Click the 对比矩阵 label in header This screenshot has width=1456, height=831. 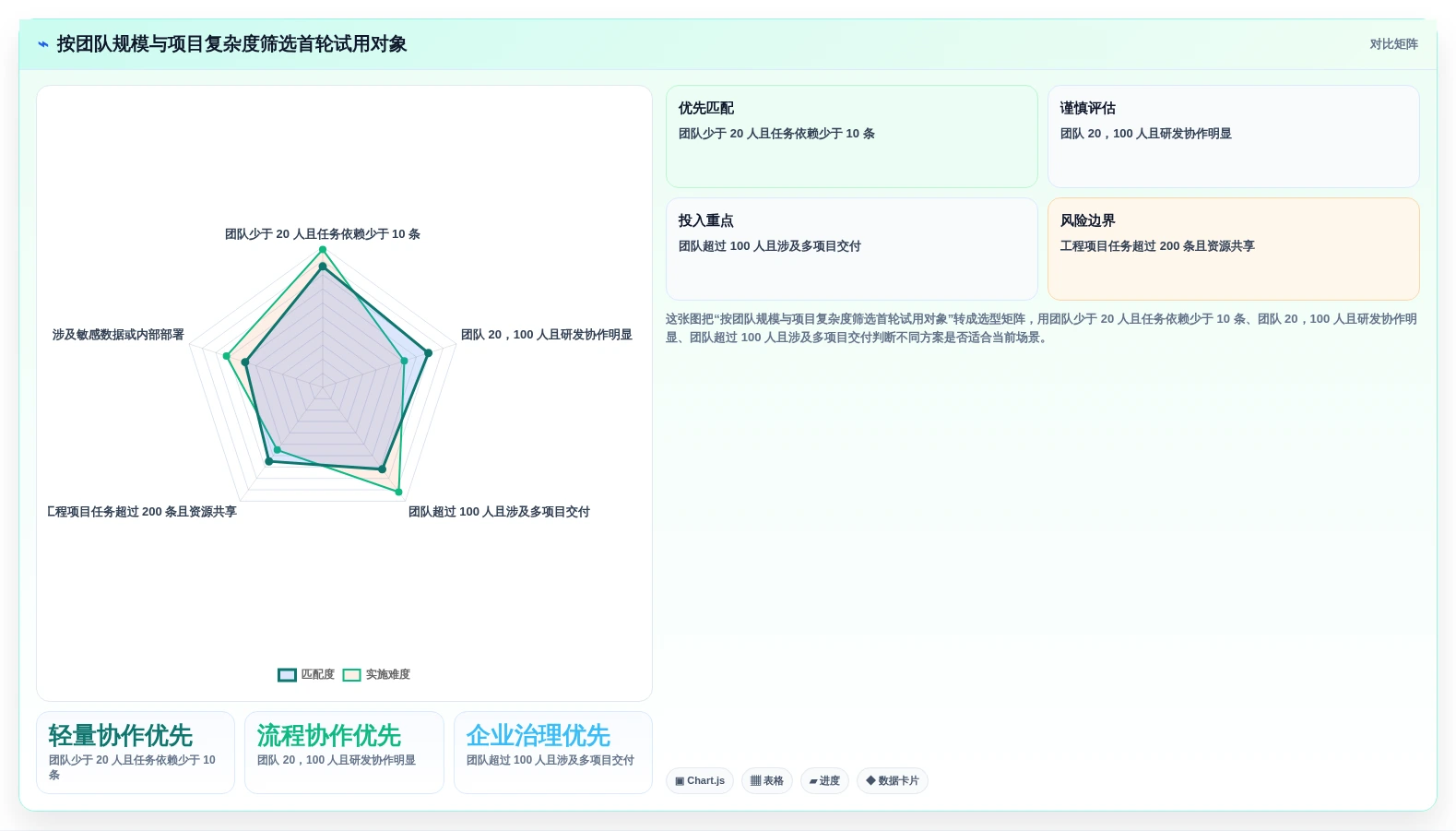pos(1393,44)
